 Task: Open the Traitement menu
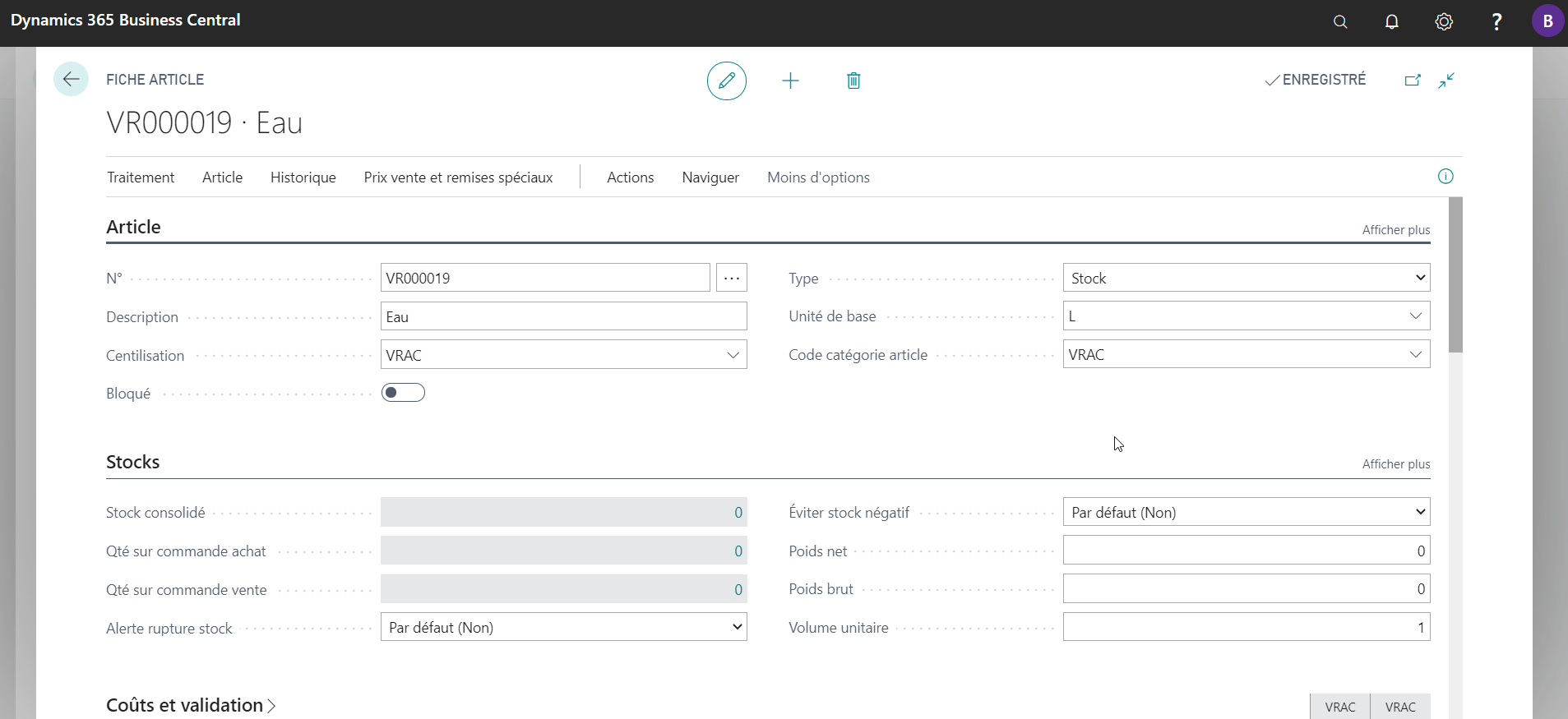141,177
